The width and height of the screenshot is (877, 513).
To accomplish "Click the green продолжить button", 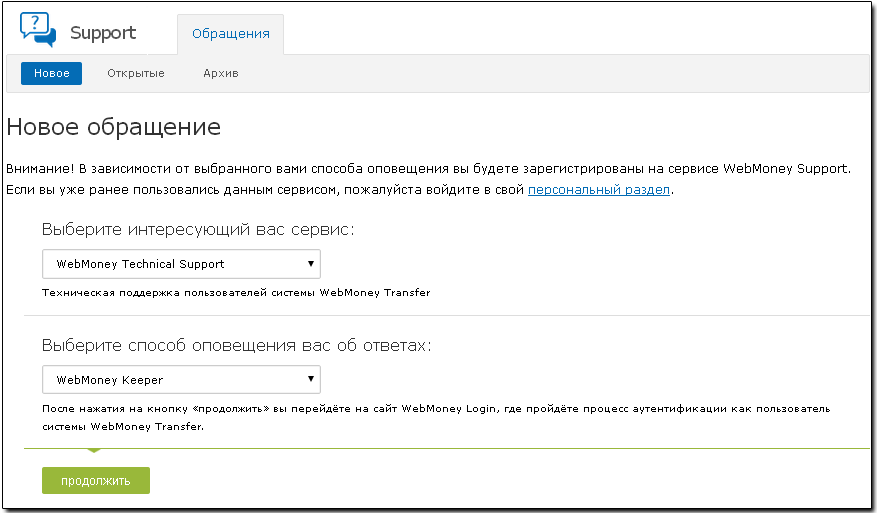I will coord(96,481).
